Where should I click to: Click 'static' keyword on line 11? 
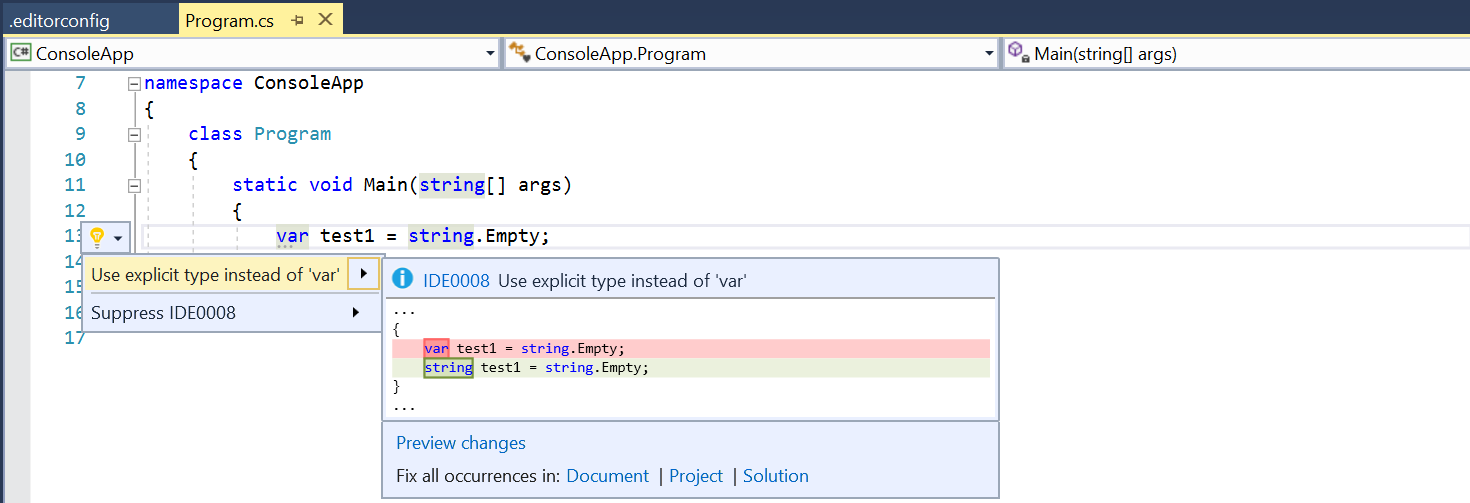click(x=265, y=185)
